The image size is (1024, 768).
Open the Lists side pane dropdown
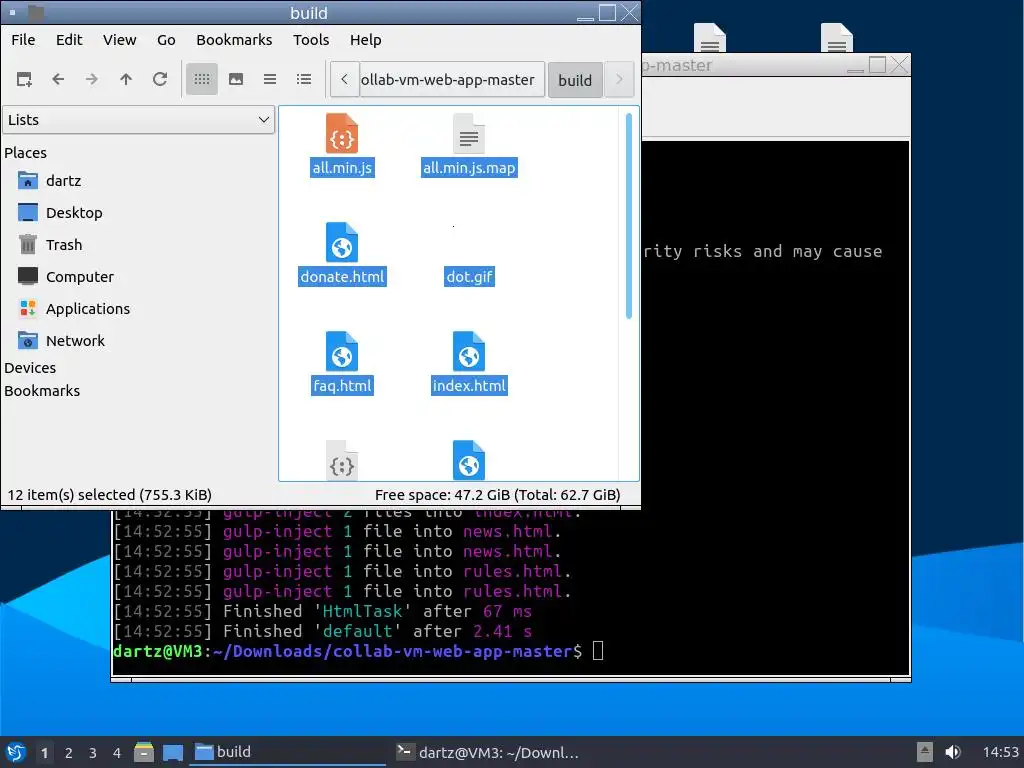tap(138, 120)
